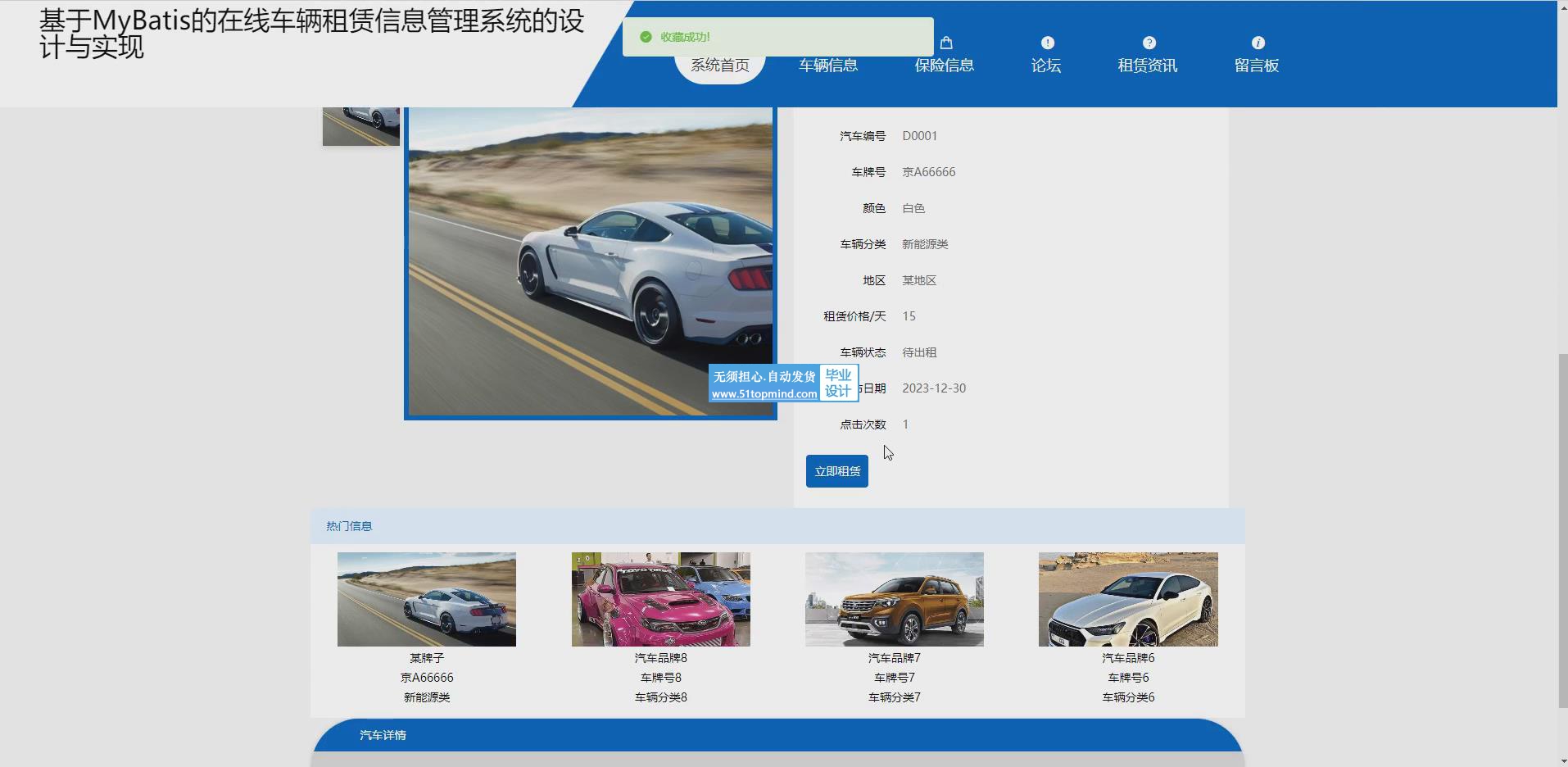Screen dimensions: 1568x767
Task: Click the info icon above 留言板
Action: [x=1258, y=43]
